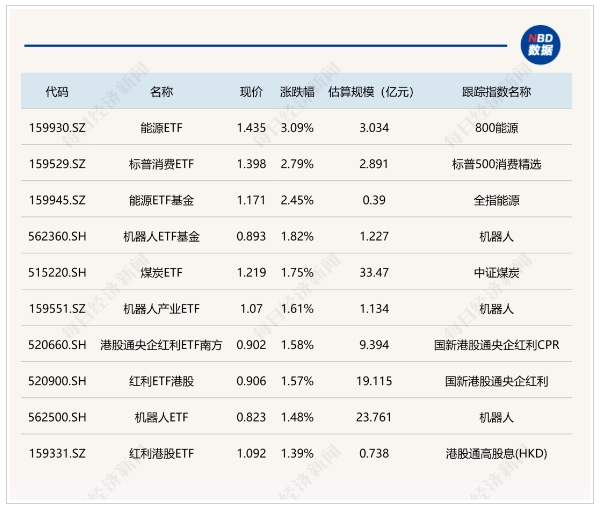Screen dimensions: 602x509
Task: Click price 0.906
Action: (x=251, y=381)
